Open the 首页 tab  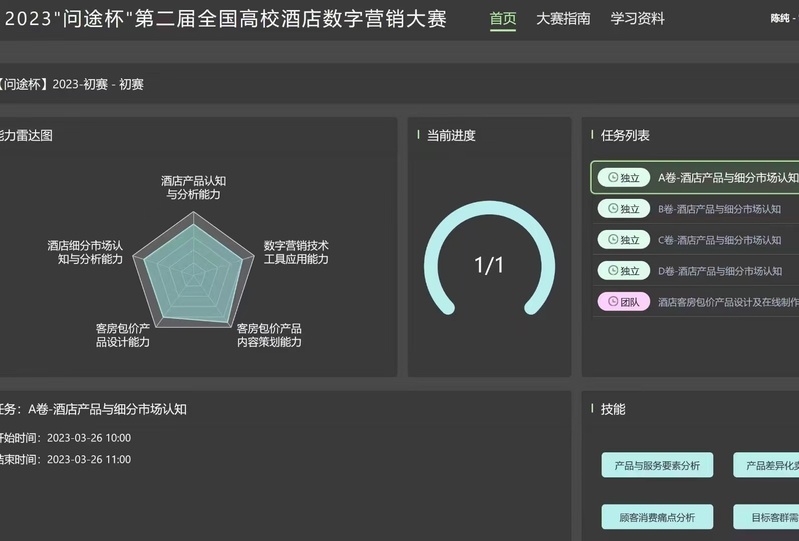[503, 19]
